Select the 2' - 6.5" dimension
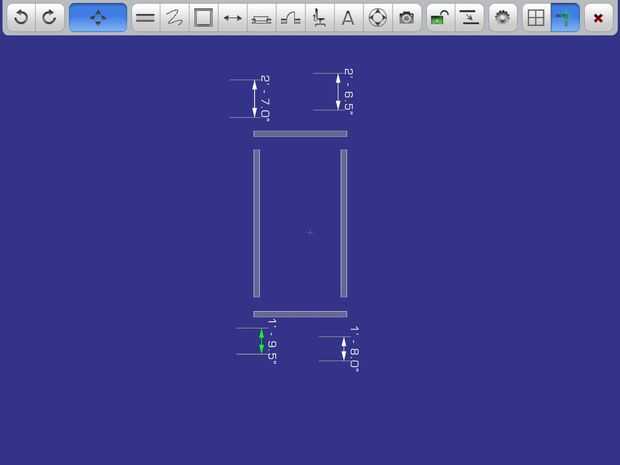Screen dimensions: 620x465 [338, 92]
